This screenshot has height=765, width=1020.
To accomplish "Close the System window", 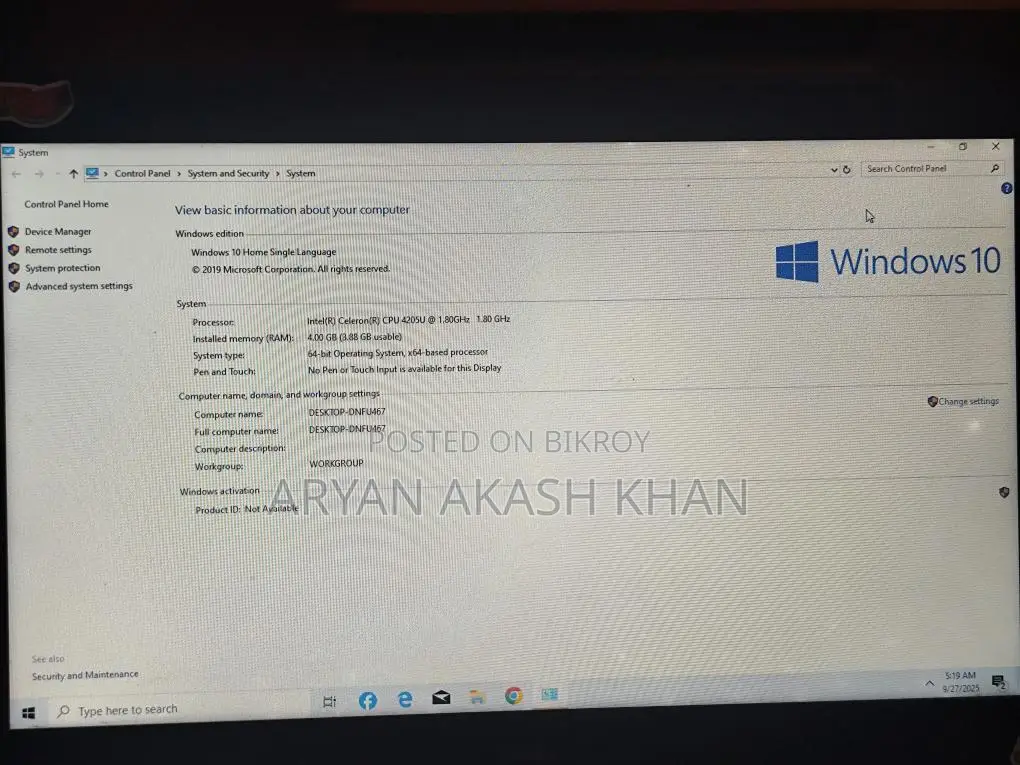I will [x=995, y=146].
